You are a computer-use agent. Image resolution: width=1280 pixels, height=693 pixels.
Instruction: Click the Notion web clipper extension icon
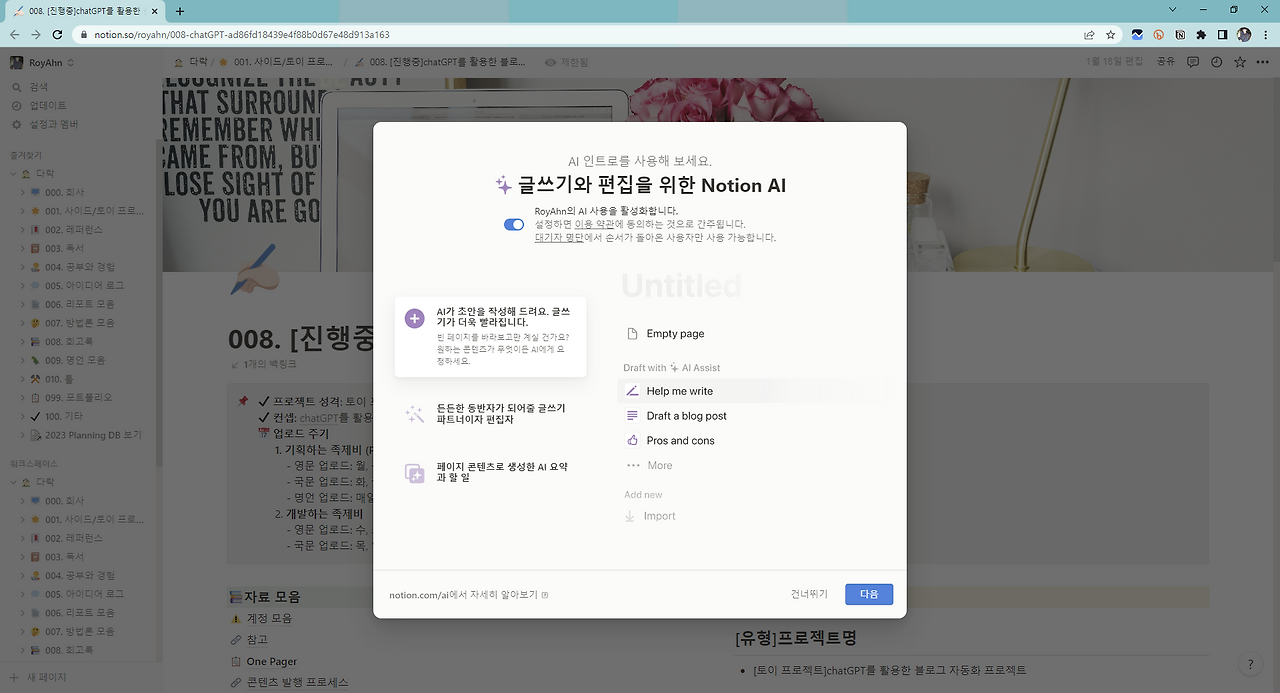point(1180,34)
